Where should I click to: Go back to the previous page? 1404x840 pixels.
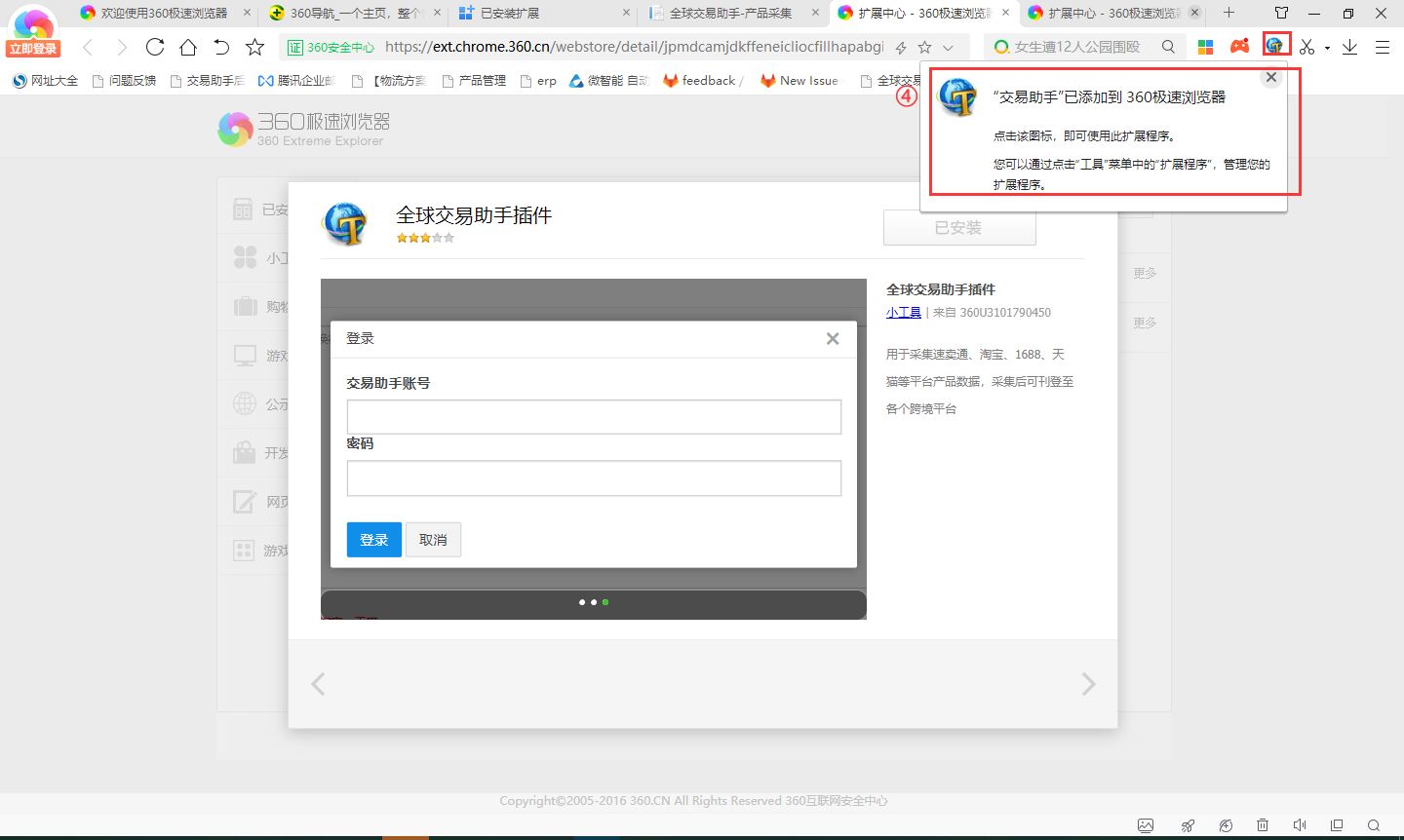coord(88,47)
